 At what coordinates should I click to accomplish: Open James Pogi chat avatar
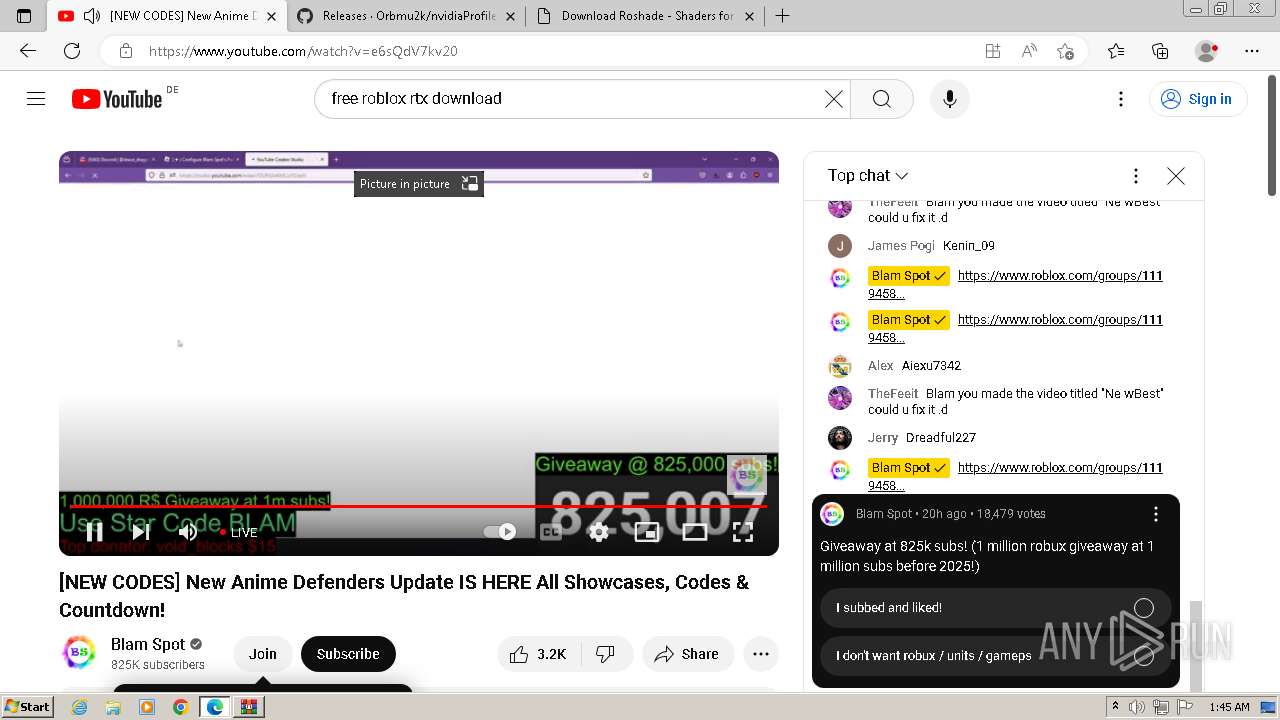tap(840, 246)
